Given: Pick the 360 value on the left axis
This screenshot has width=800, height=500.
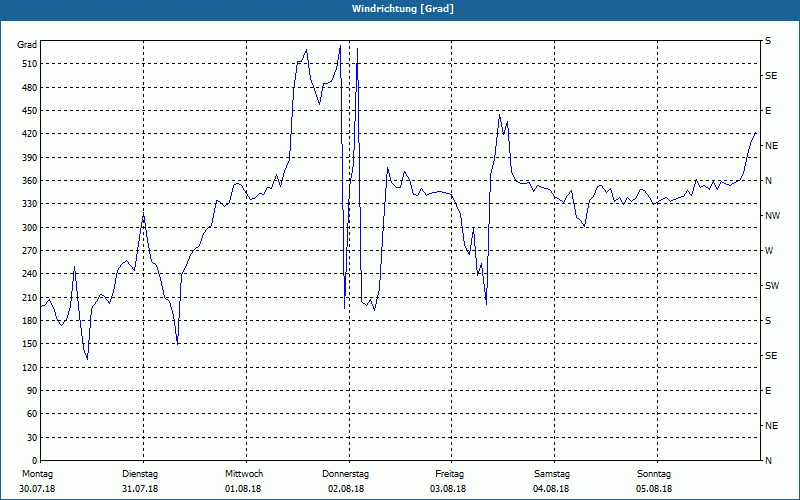Looking at the screenshot, I should pos(29,181).
